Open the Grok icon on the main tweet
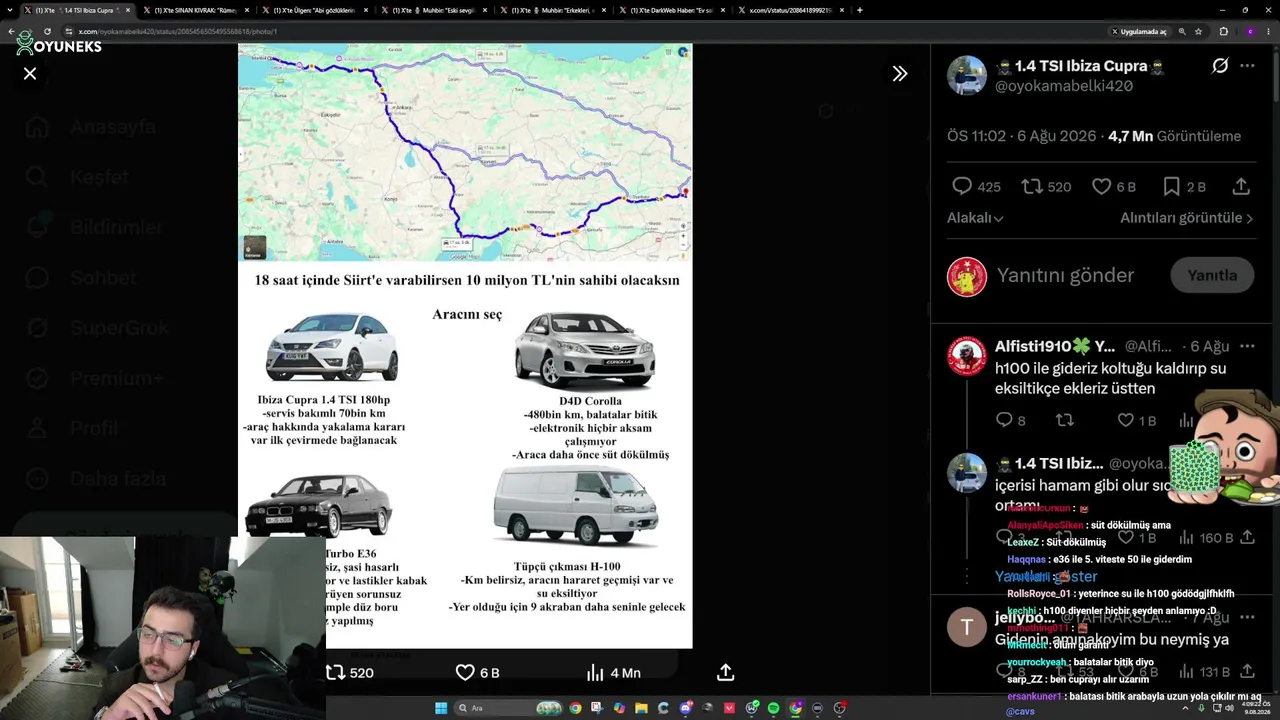 1220,66
